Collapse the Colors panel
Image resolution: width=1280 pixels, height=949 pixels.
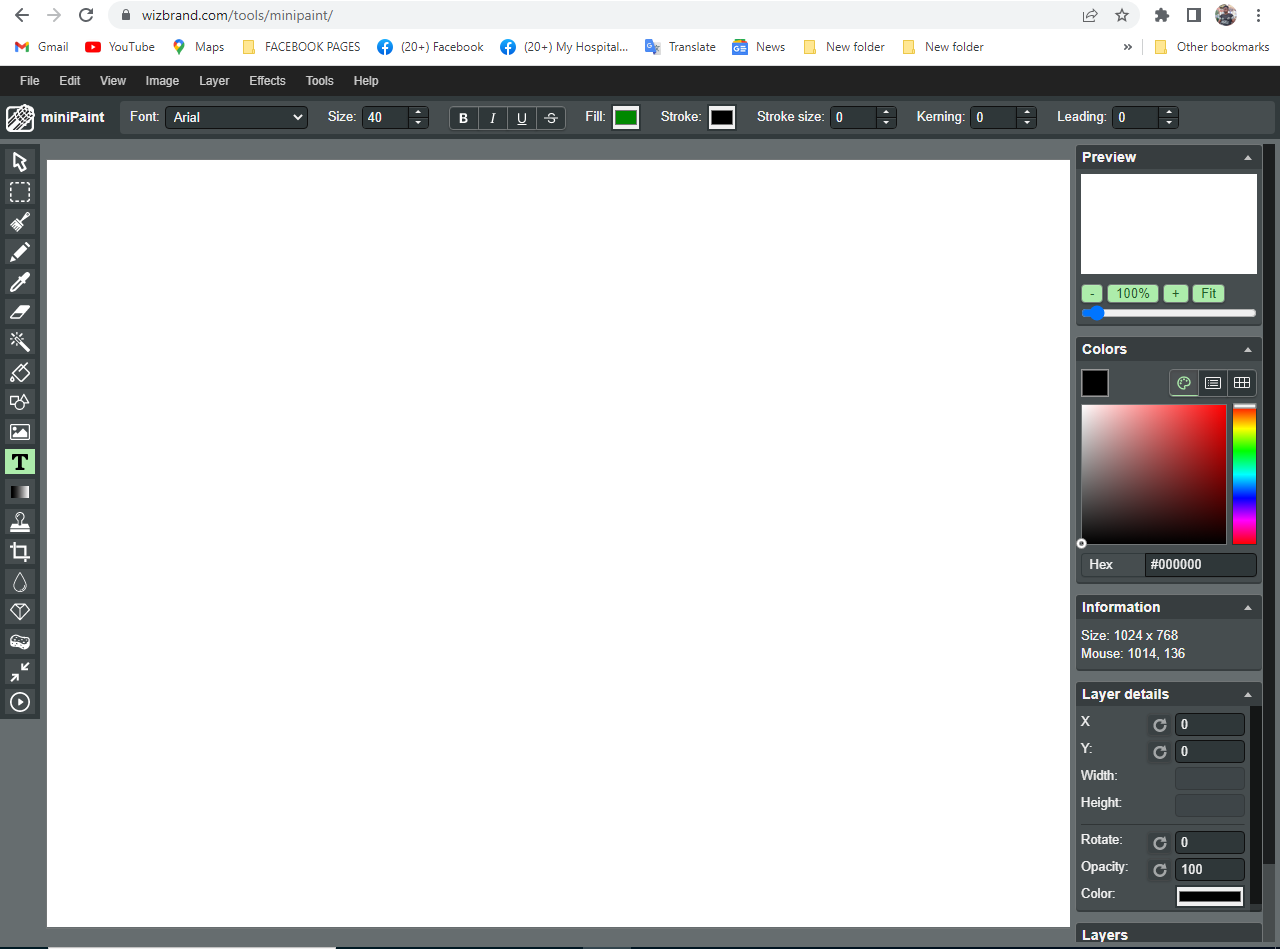click(x=1247, y=349)
